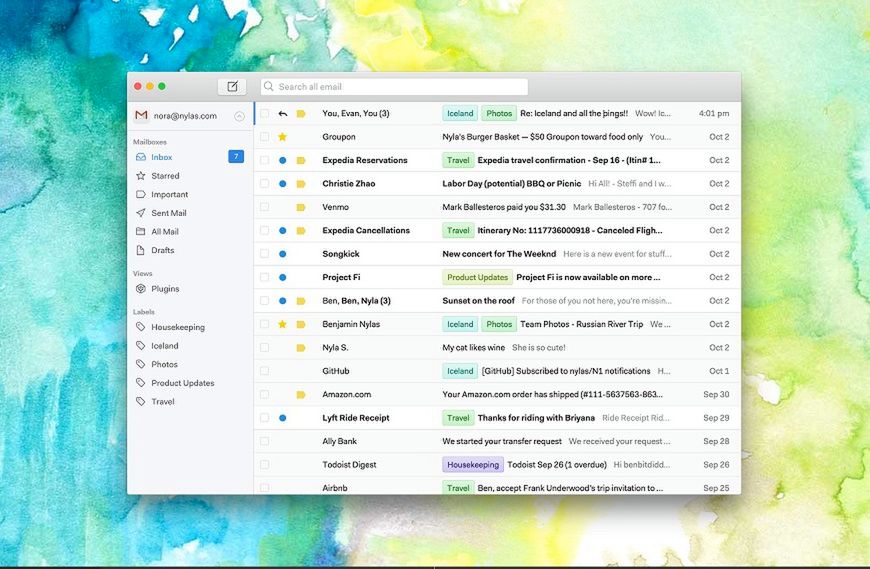Open Venmo Mark Ballesteros paid you email
870x569 pixels.
[498, 207]
